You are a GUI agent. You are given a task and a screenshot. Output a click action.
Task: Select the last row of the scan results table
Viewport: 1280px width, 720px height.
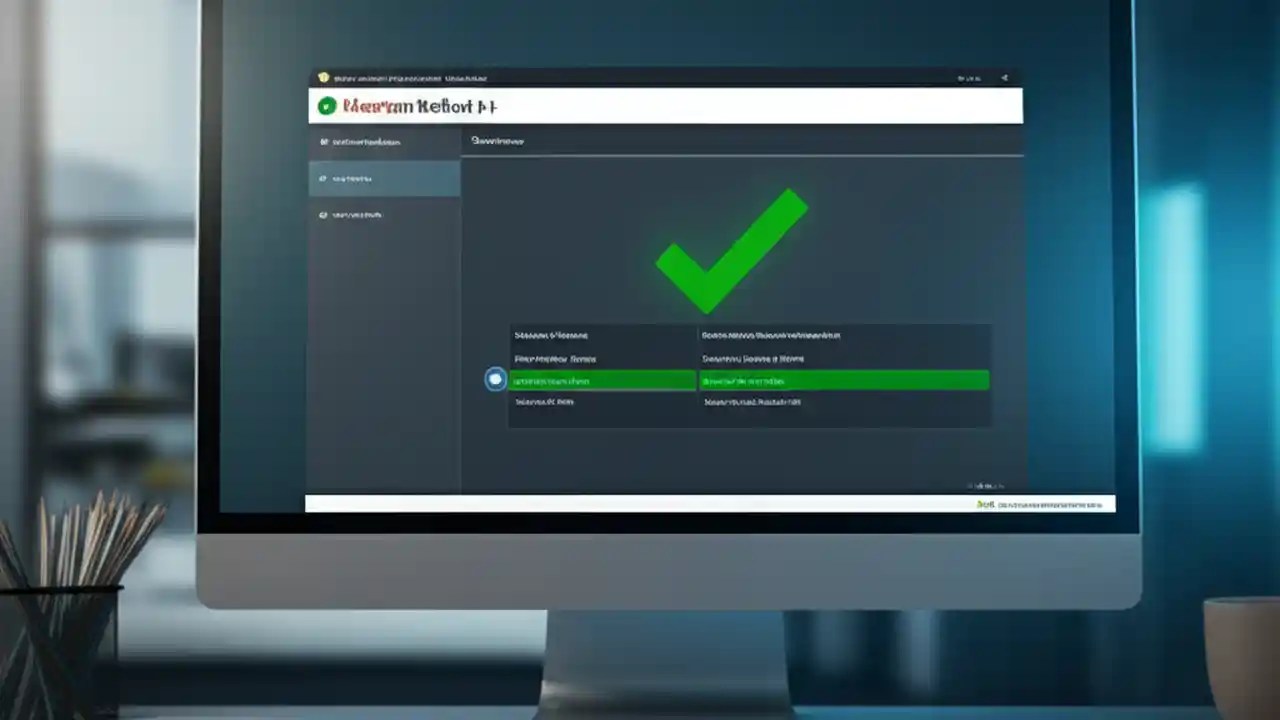click(x=745, y=401)
